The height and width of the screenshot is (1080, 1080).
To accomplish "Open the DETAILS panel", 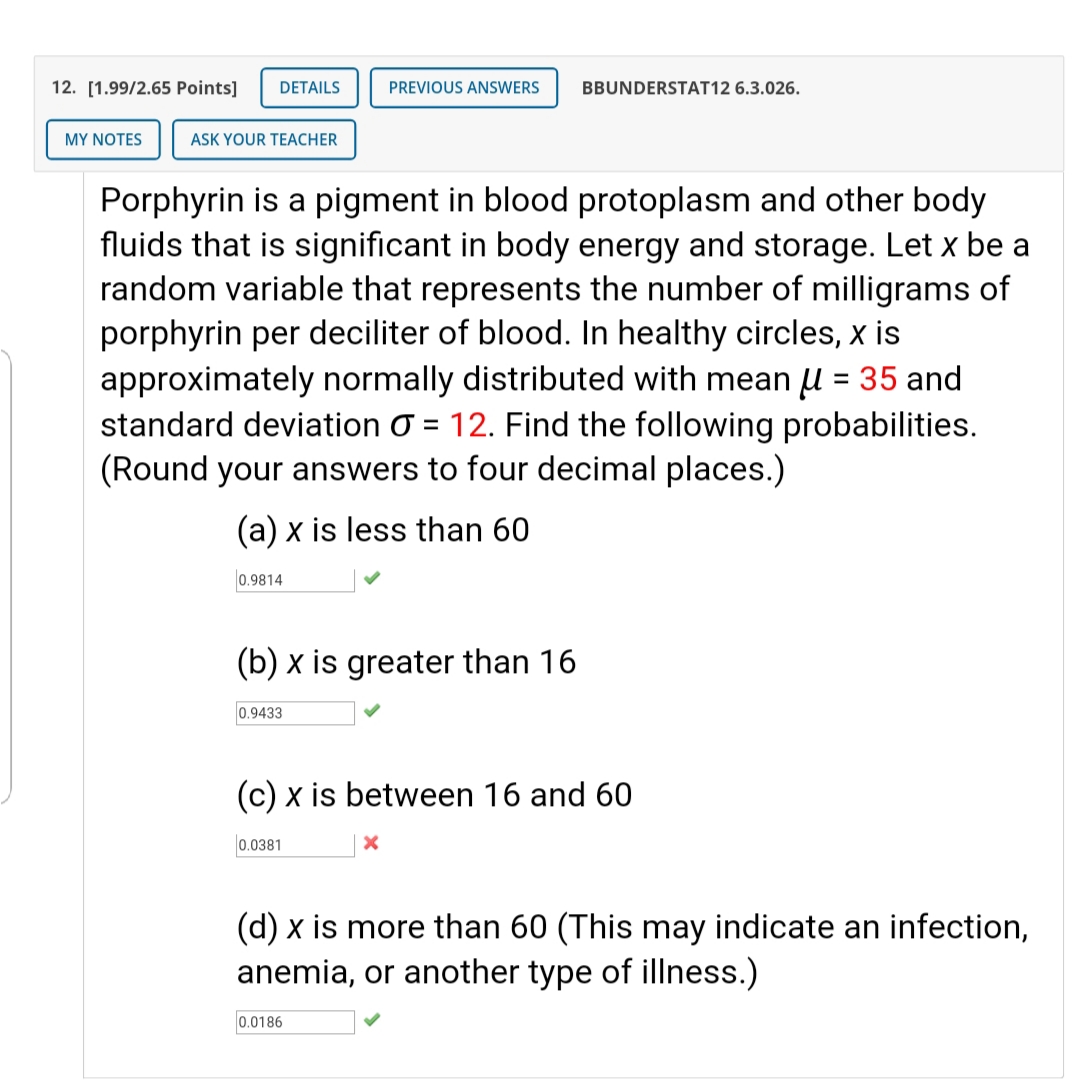I will tap(309, 88).
